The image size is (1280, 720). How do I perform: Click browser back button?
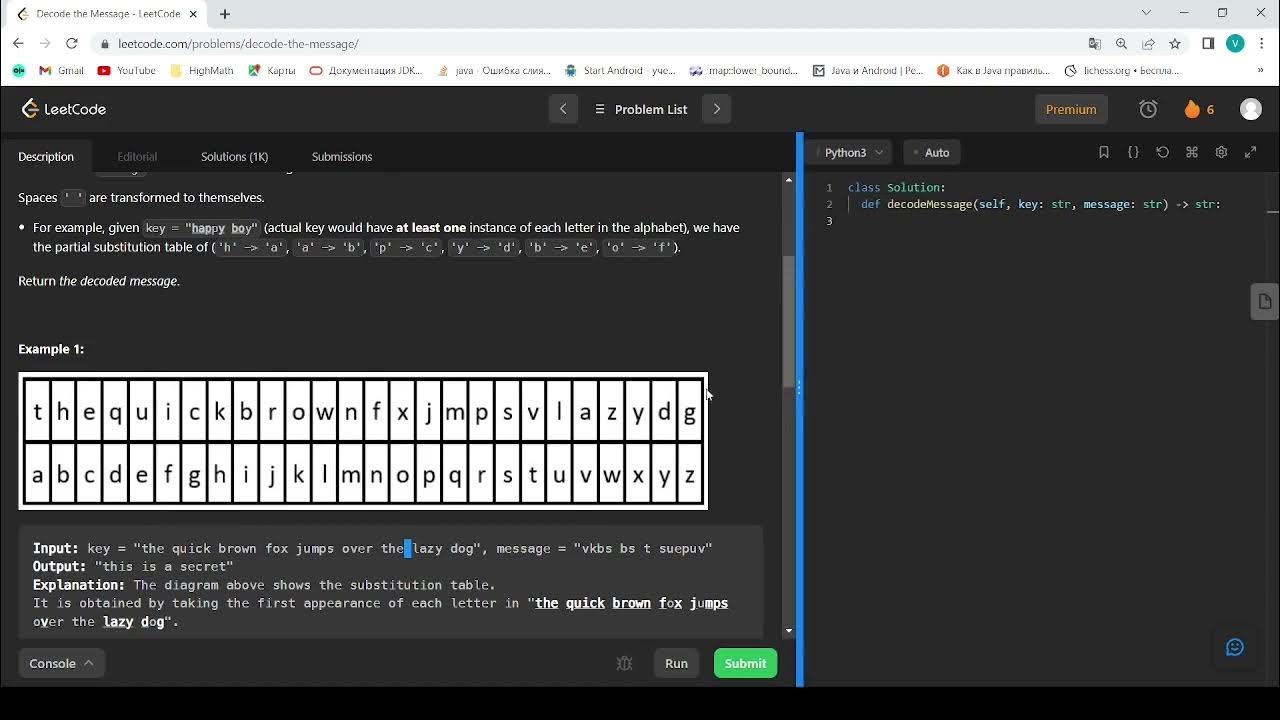coord(18,43)
